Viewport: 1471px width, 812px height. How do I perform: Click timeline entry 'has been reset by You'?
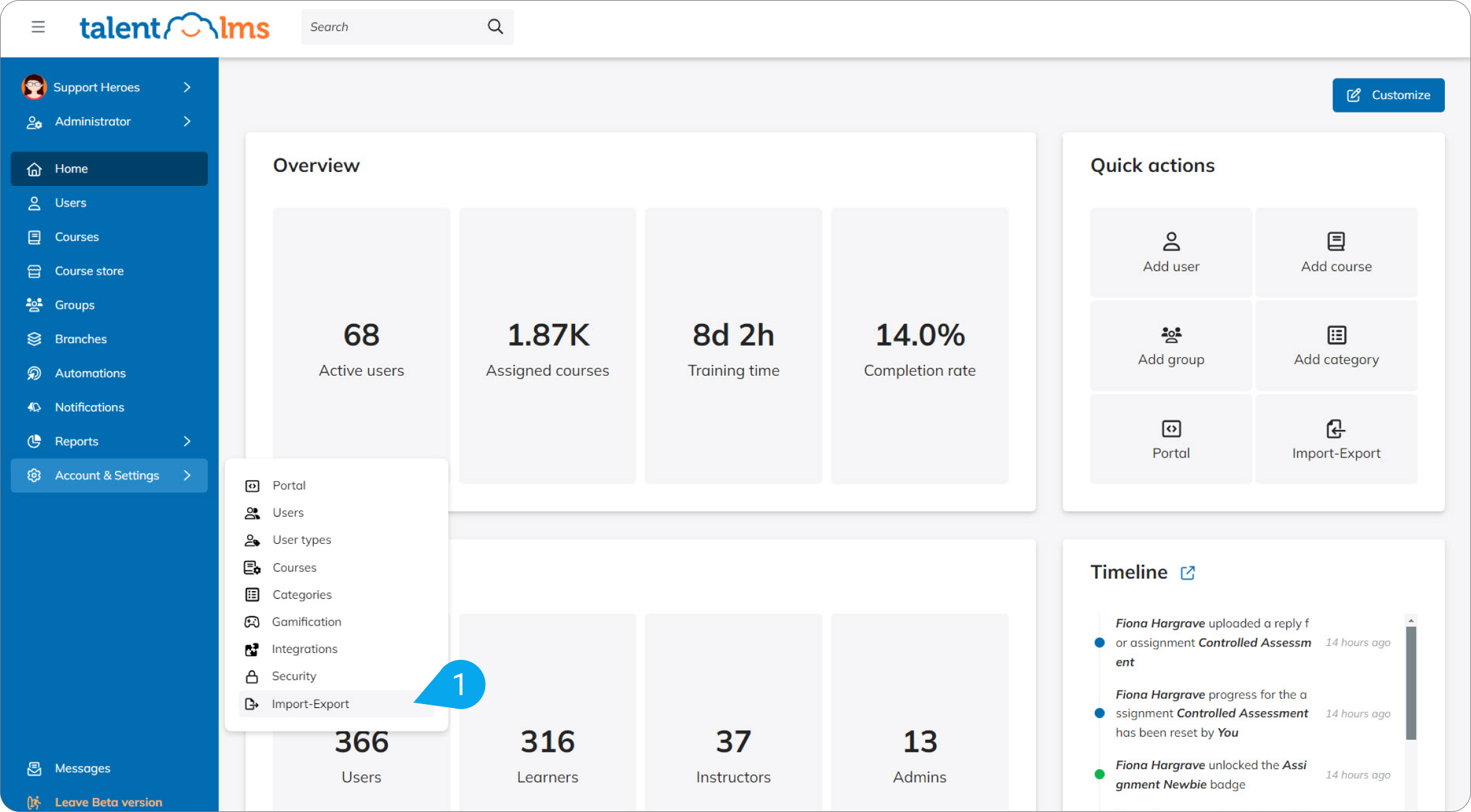click(1211, 714)
